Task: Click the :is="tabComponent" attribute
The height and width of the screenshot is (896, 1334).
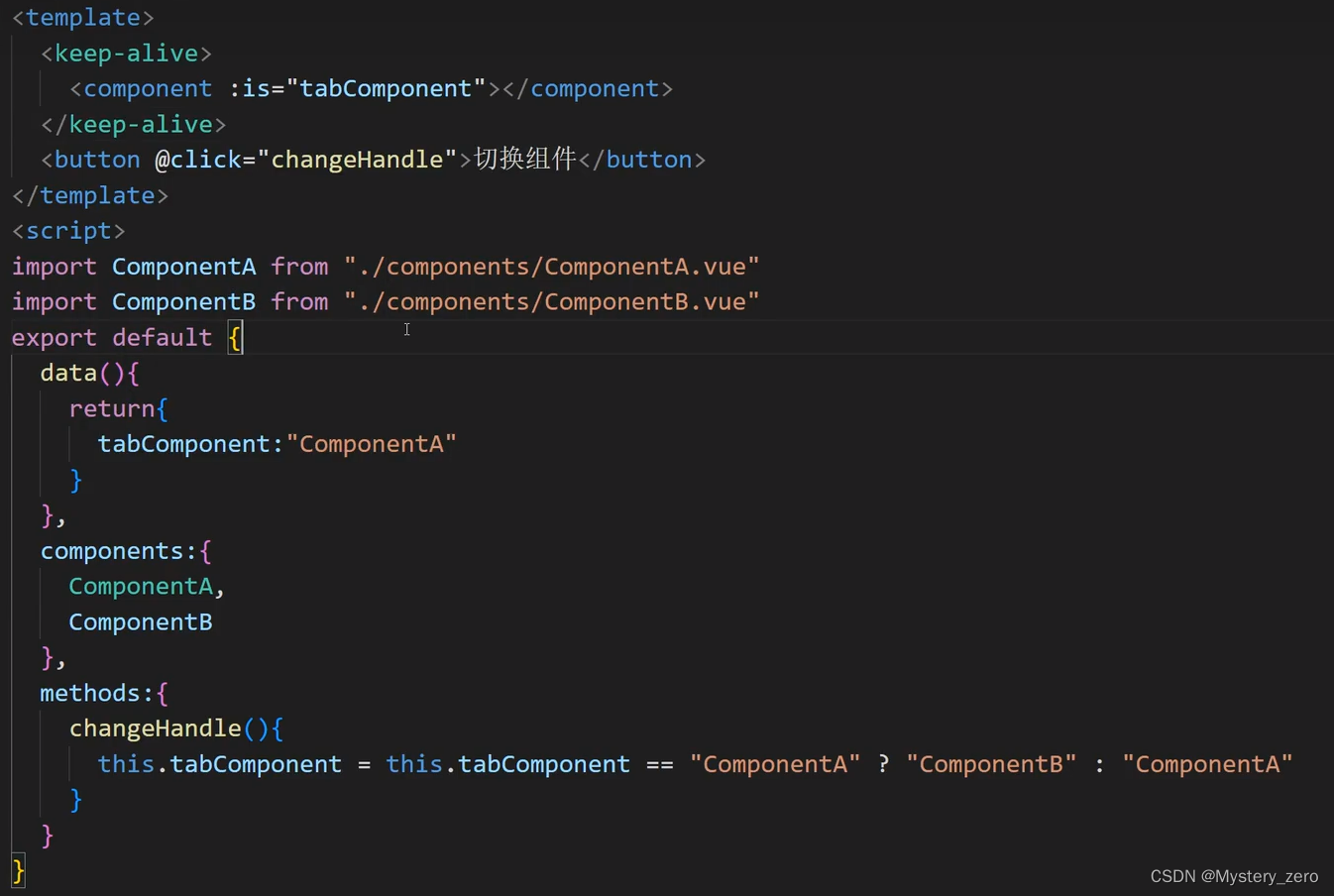Action: click(x=357, y=89)
